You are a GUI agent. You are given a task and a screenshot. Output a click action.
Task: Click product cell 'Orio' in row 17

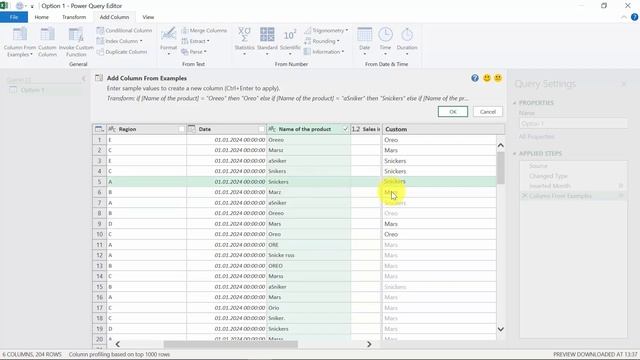click(x=308, y=308)
